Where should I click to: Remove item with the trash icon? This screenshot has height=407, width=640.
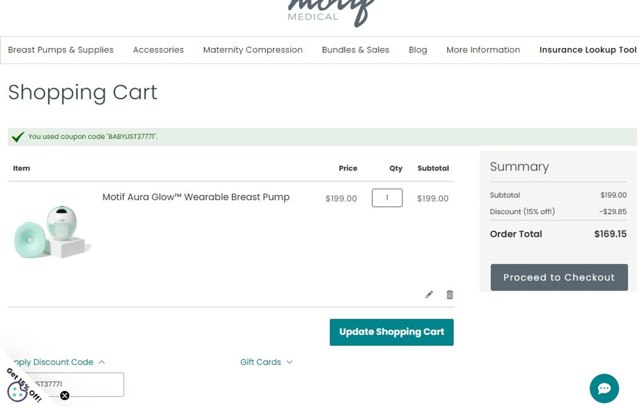[x=449, y=294]
